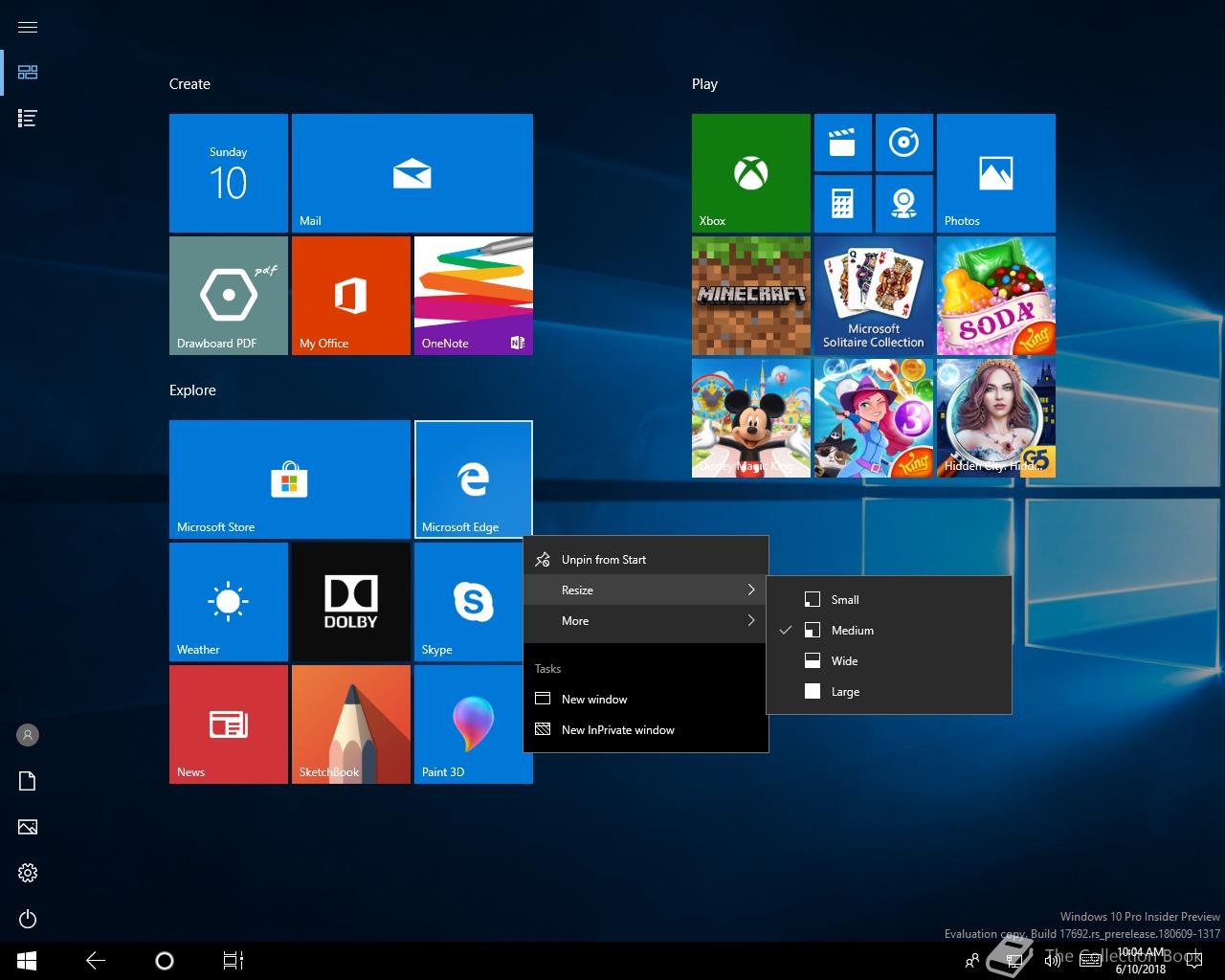Click the Explore group heading
Viewport: 1225px width, 980px height.
tap(192, 390)
